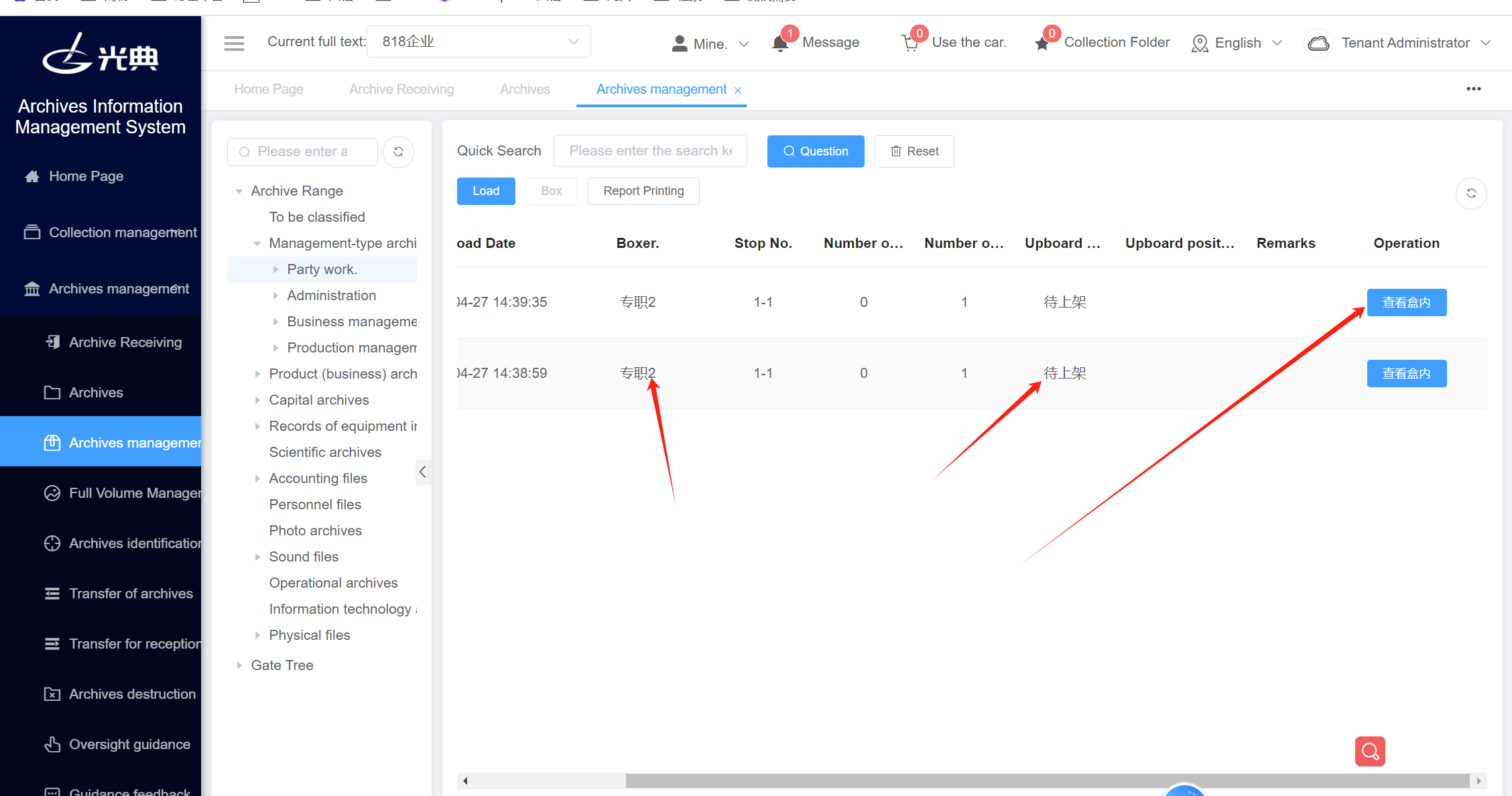
Task: Select Photo archives tree item
Action: pos(316,531)
